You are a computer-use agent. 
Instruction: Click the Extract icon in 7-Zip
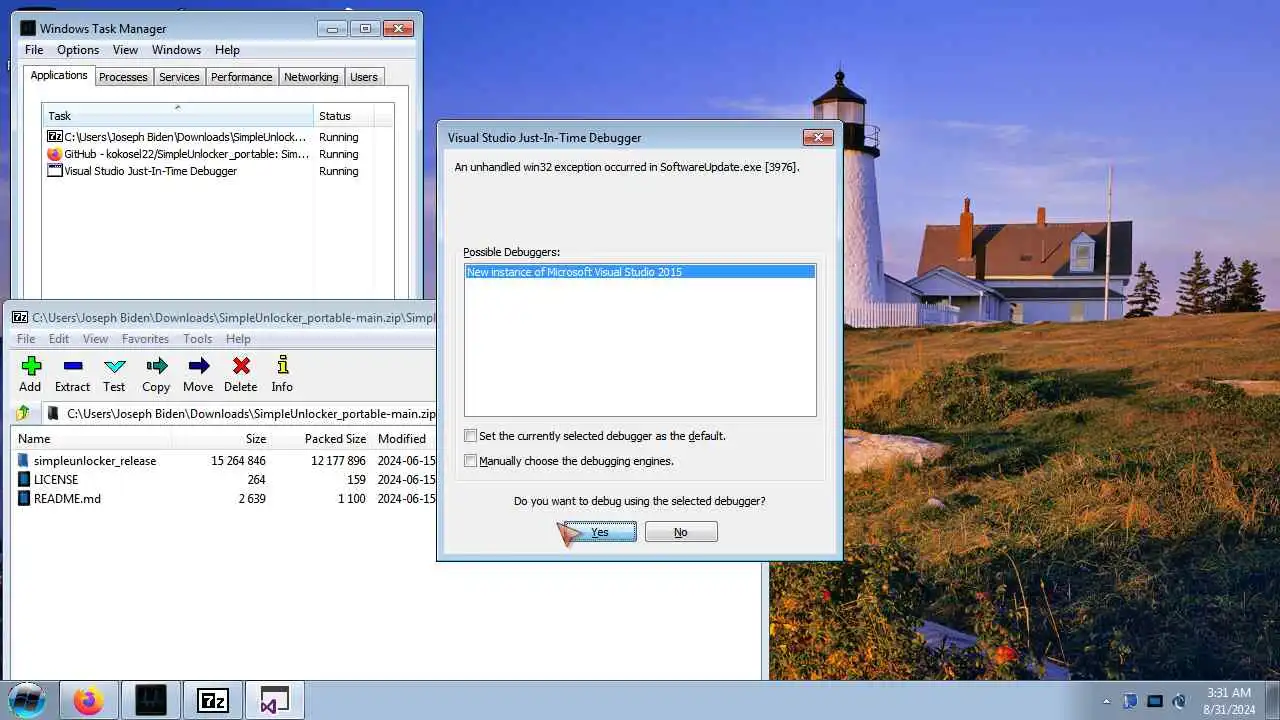click(72, 366)
